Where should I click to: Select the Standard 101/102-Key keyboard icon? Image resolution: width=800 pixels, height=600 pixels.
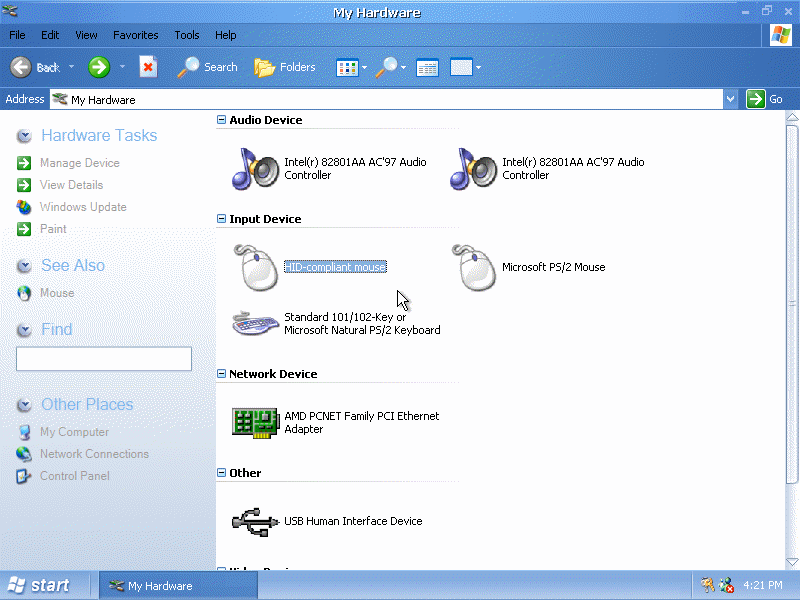[x=255, y=323]
